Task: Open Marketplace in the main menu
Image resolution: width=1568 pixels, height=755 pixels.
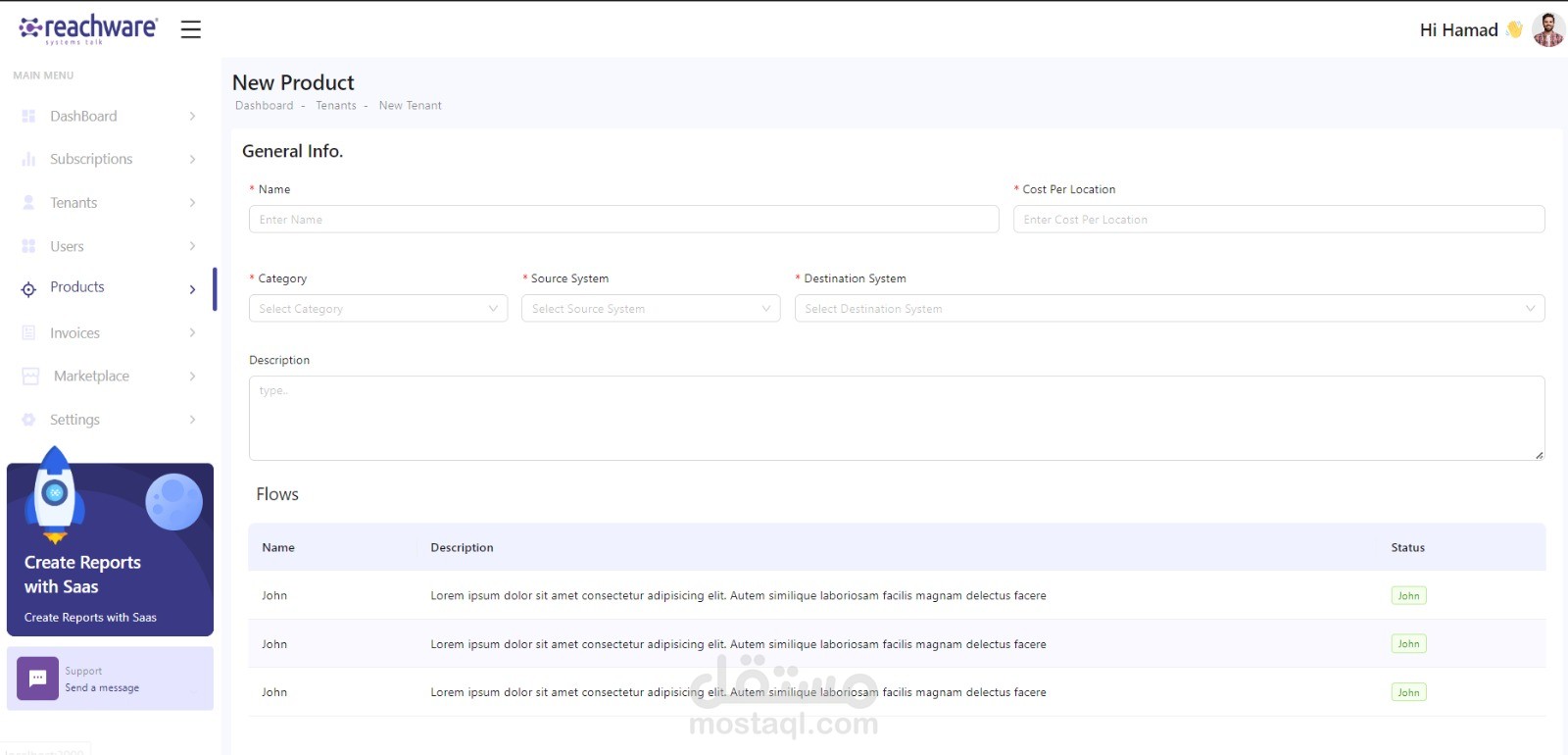Action: 91,377
